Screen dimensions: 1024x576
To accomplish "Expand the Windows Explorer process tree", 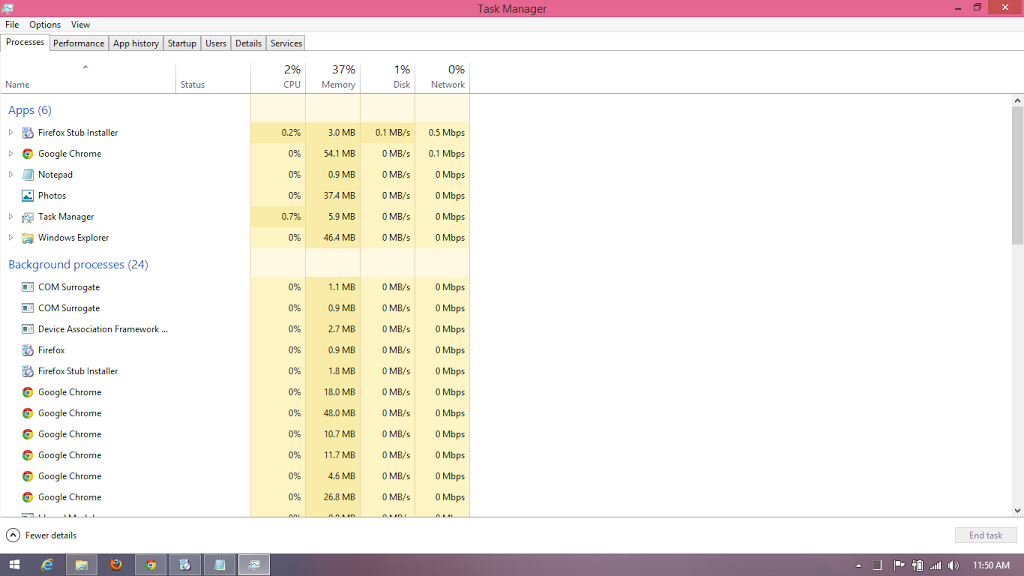I will tap(11, 238).
